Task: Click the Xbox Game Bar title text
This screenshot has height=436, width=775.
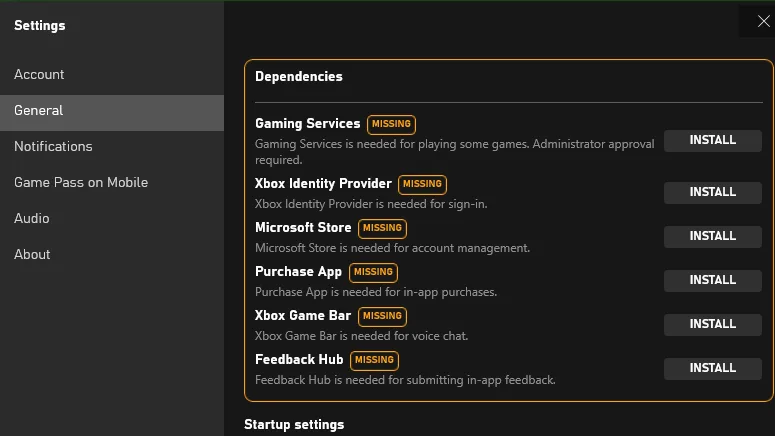Action: 303,315
